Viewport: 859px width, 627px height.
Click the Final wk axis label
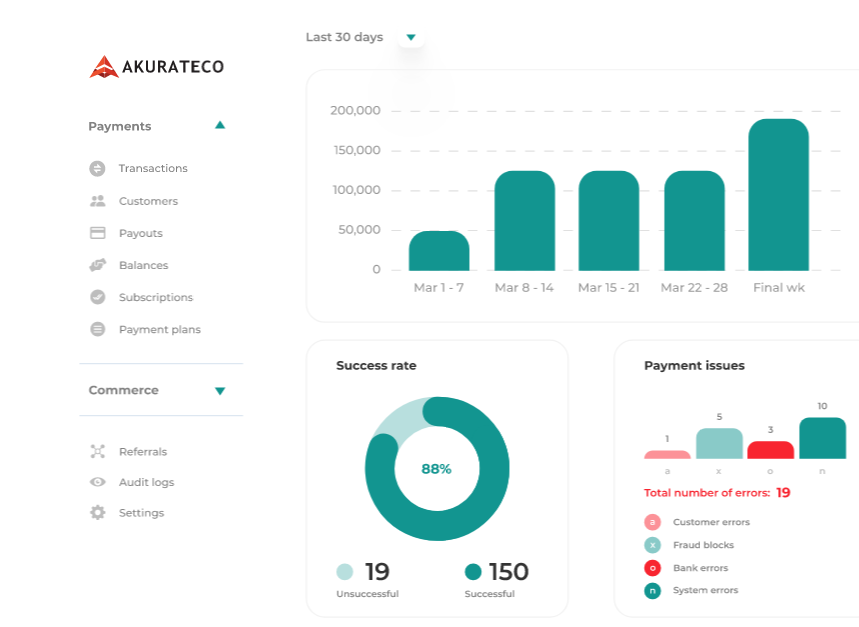tap(778, 287)
